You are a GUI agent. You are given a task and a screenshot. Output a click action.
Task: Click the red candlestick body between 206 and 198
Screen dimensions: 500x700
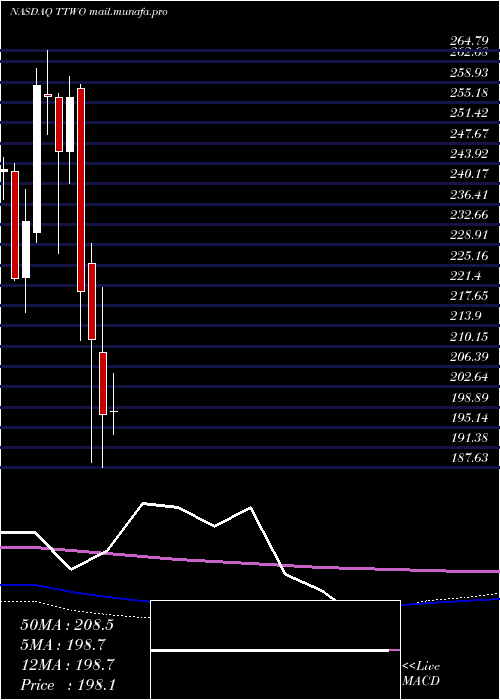coord(103,383)
